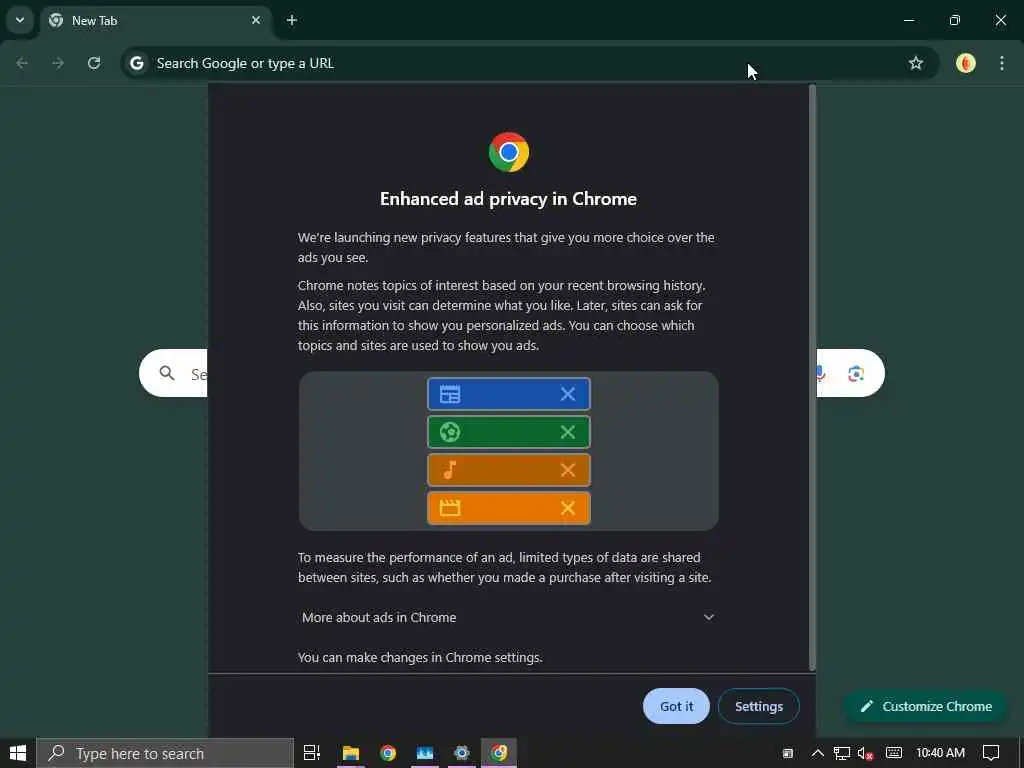This screenshot has width=1024, height=768.
Task: Remove the blue topic with its X
Action: 568,394
